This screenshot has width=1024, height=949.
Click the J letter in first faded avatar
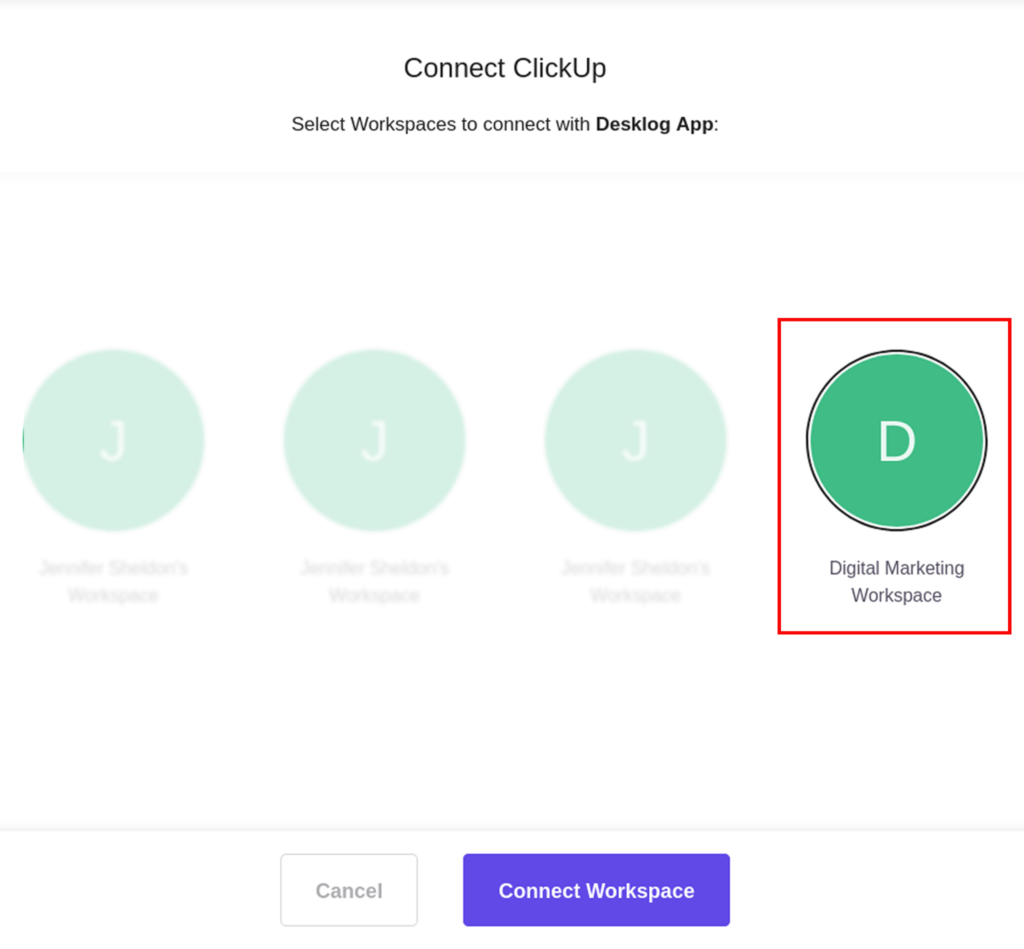tap(113, 442)
